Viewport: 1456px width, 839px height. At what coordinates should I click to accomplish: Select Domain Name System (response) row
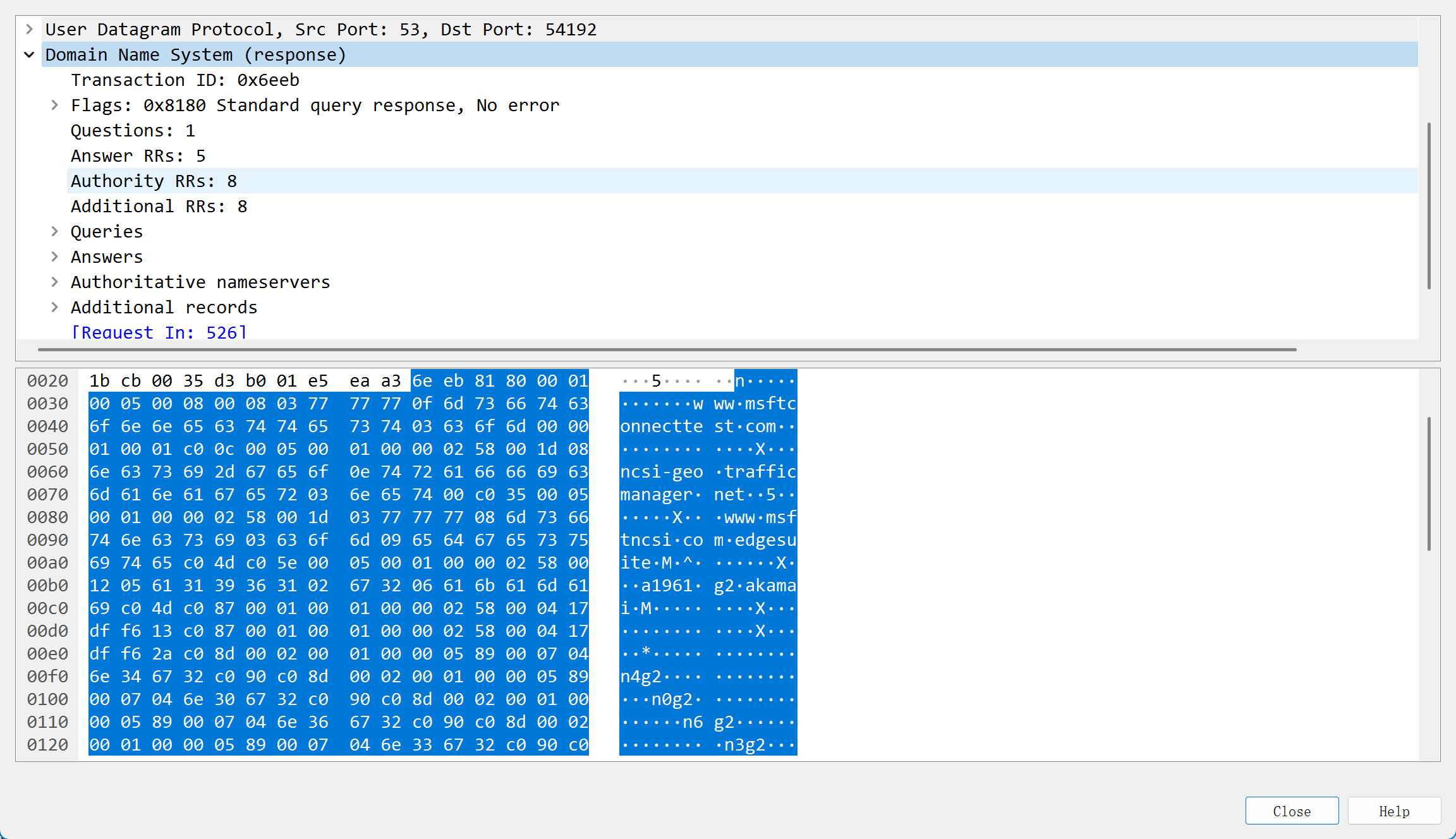[x=730, y=54]
